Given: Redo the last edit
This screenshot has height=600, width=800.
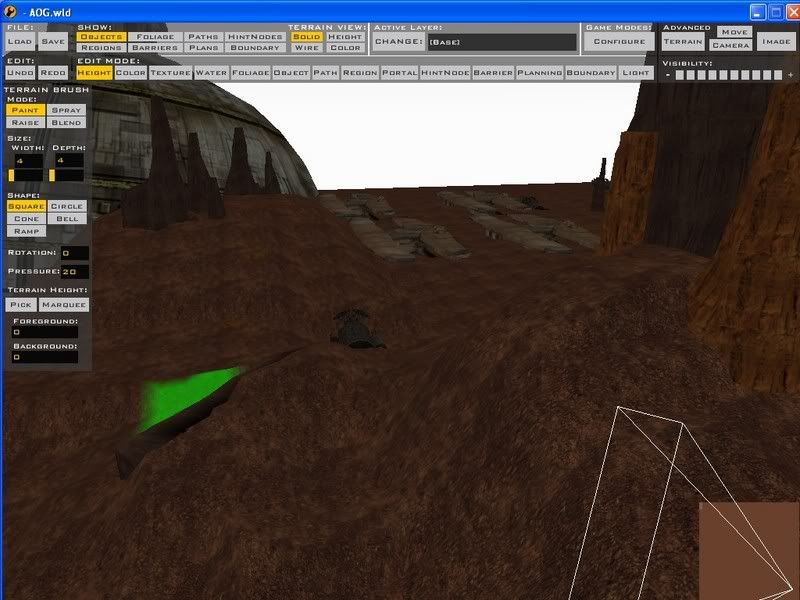Looking at the screenshot, I should coord(53,73).
